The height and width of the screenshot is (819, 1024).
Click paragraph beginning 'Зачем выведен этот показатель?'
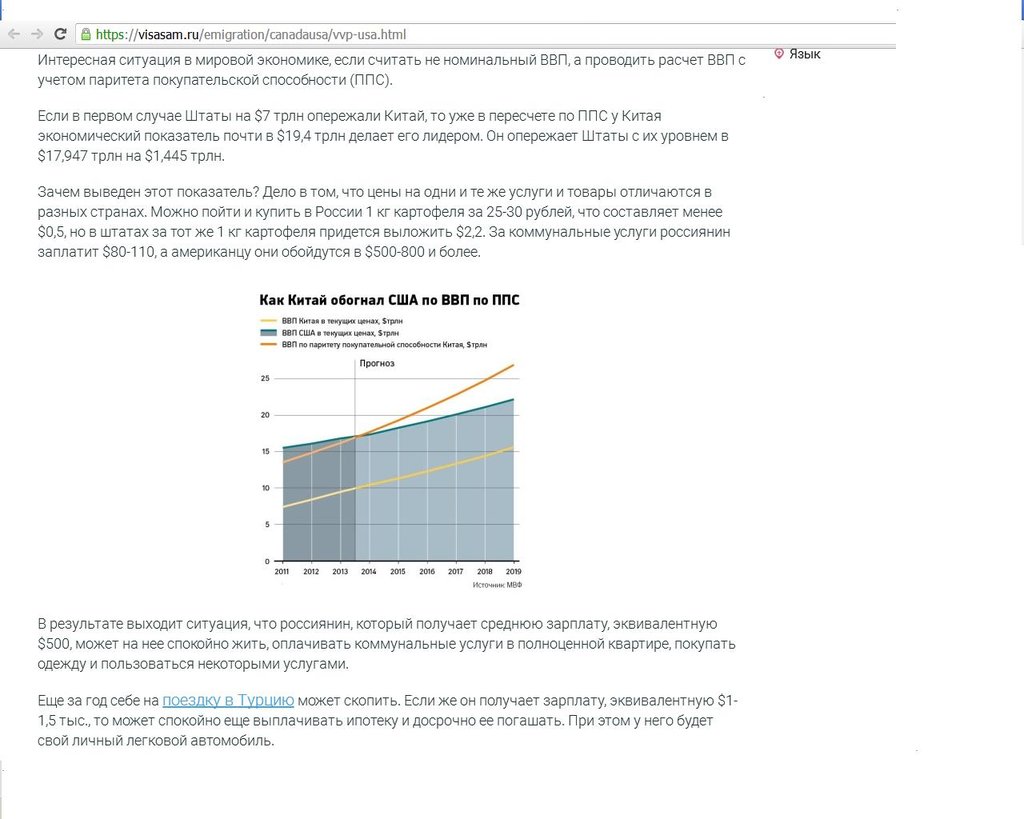[x=384, y=222]
